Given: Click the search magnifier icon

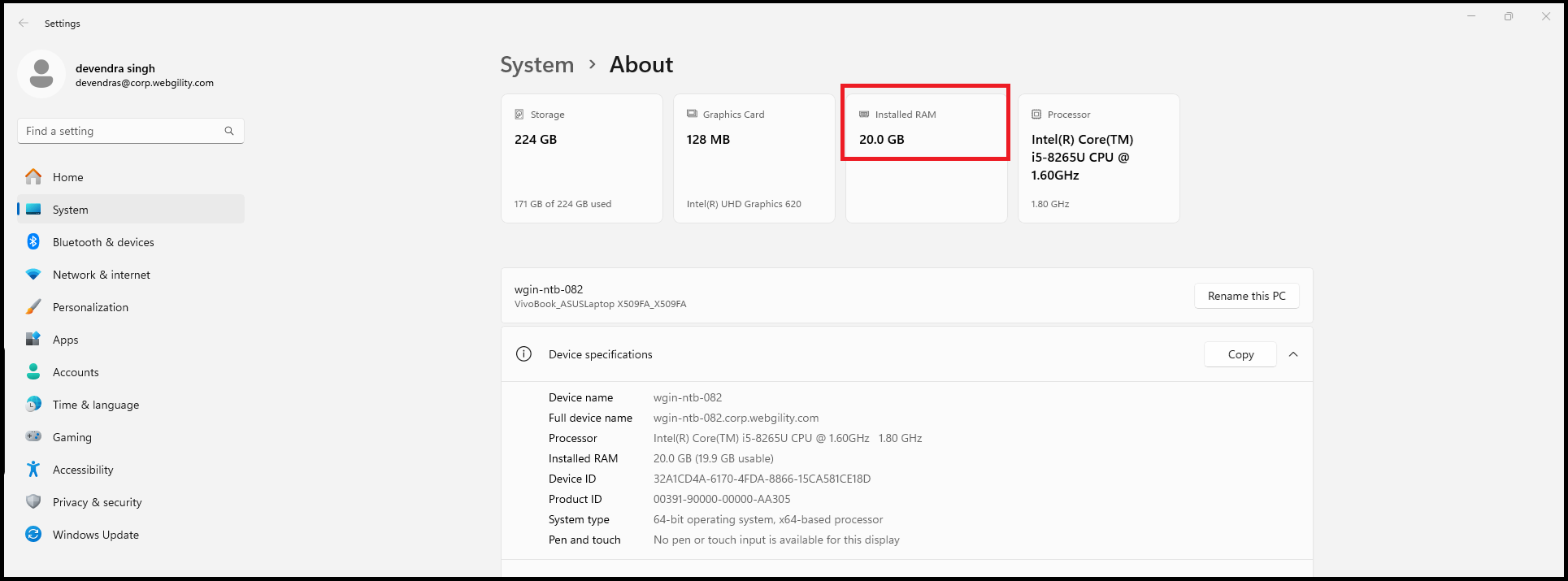Looking at the screenshot, I should 229,131.
